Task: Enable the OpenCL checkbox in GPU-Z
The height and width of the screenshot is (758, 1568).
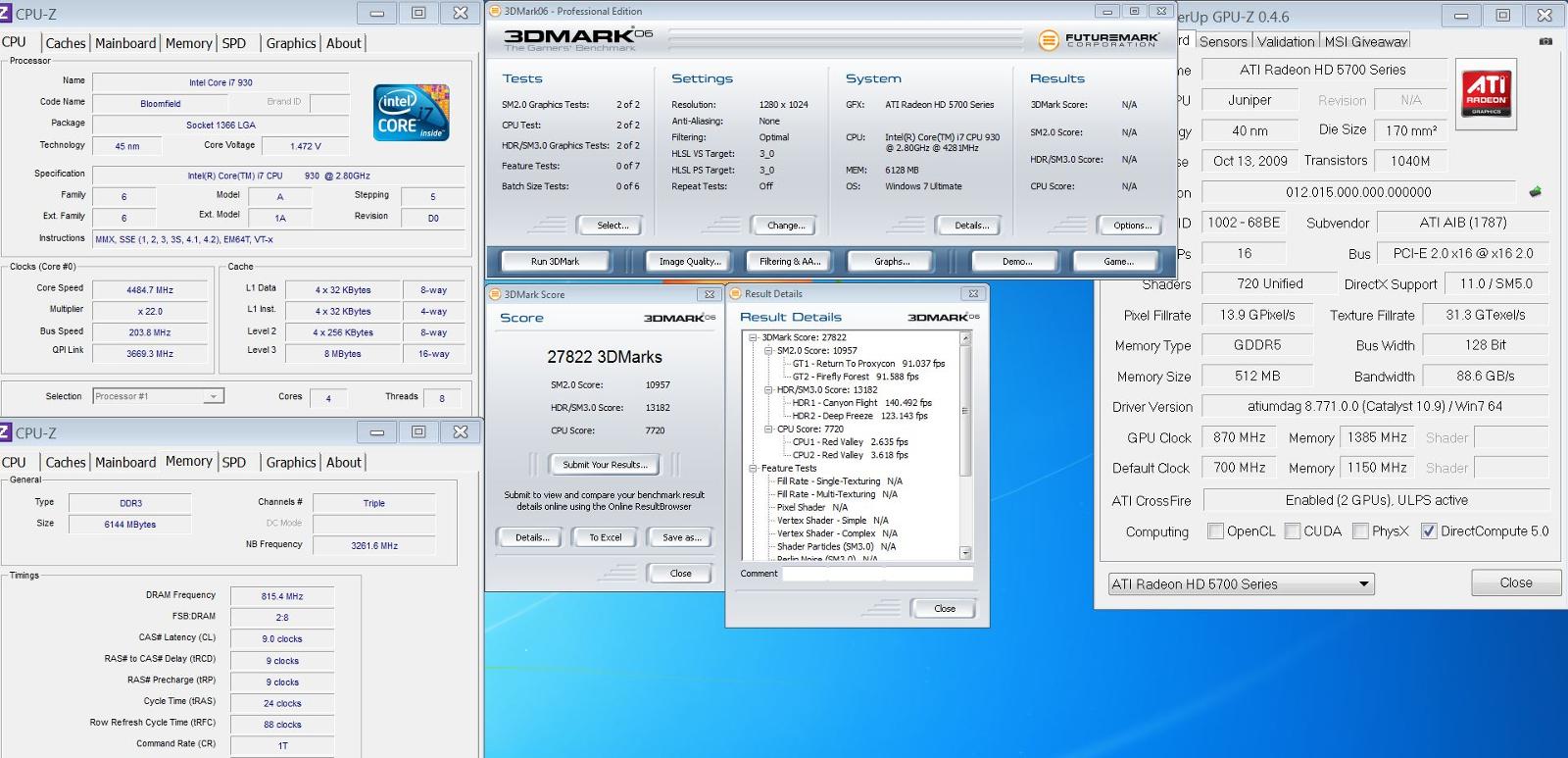Action: click(x=1216, y=531)
